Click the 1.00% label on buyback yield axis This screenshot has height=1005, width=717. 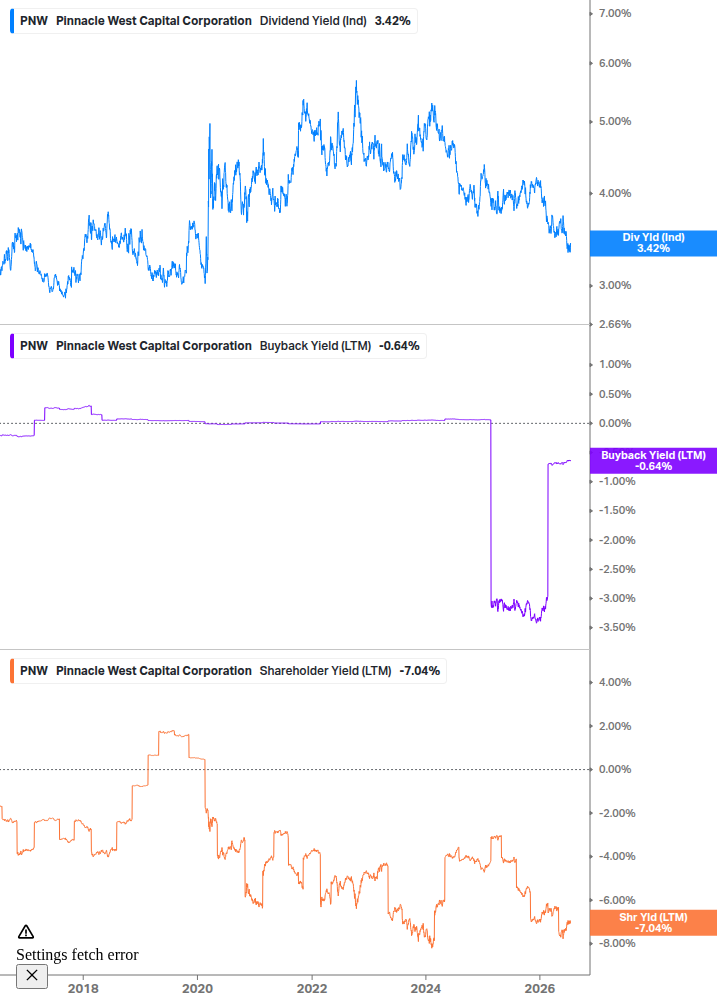coord(615,364)
